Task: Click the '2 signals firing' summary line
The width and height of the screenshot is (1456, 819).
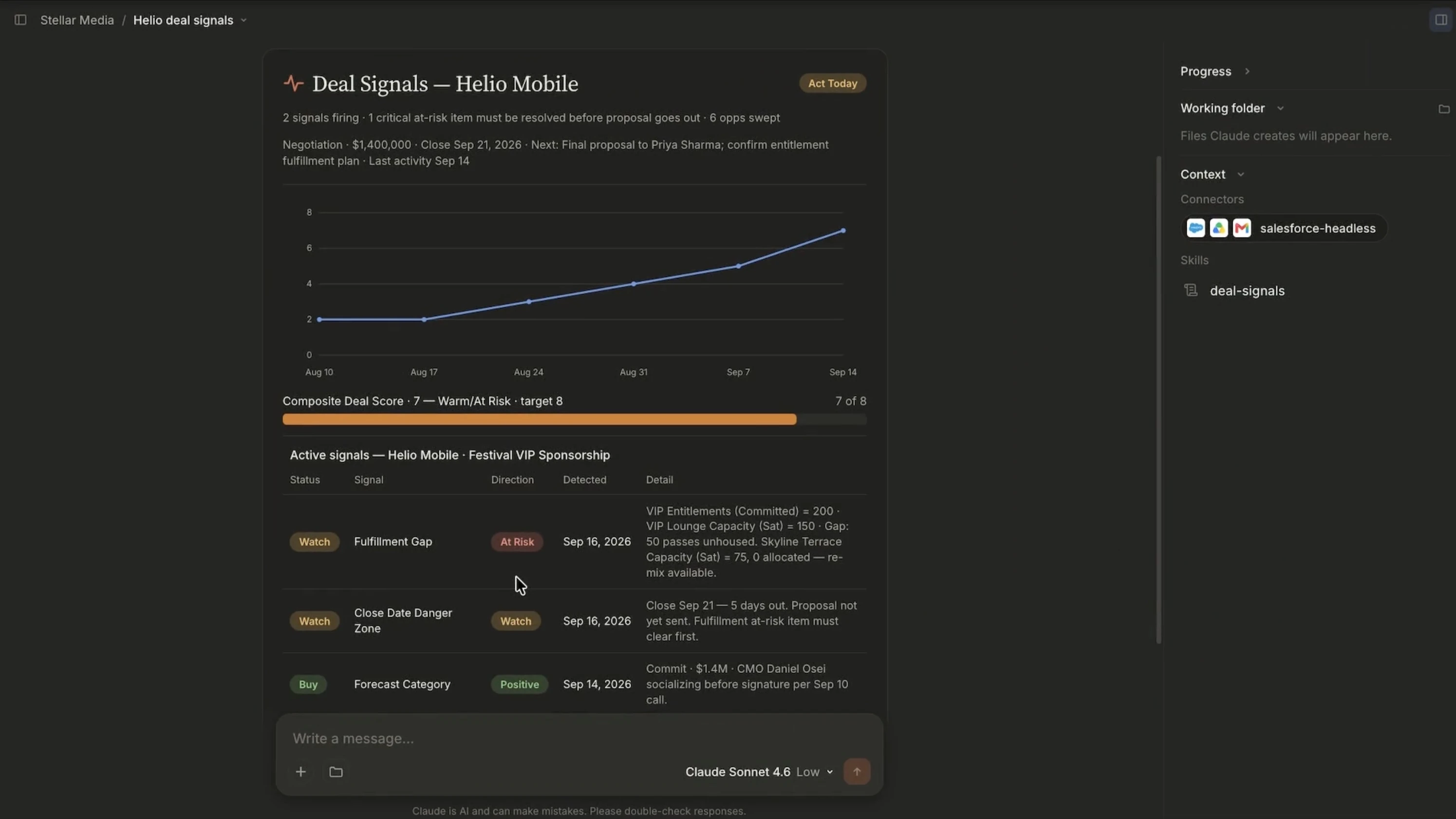Action: 531,117
